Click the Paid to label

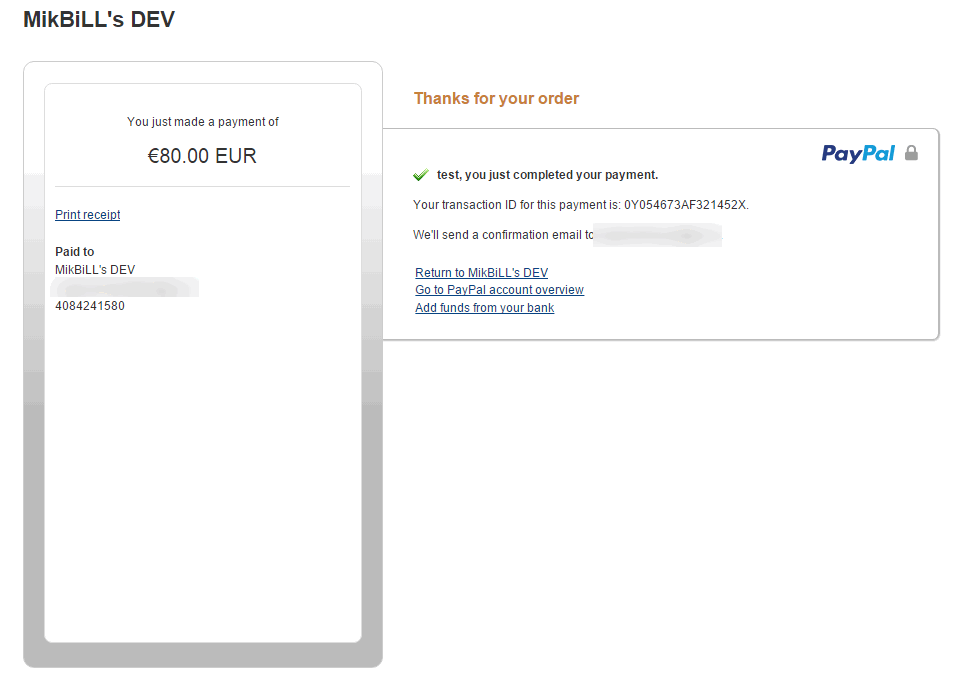coord(74,252)
